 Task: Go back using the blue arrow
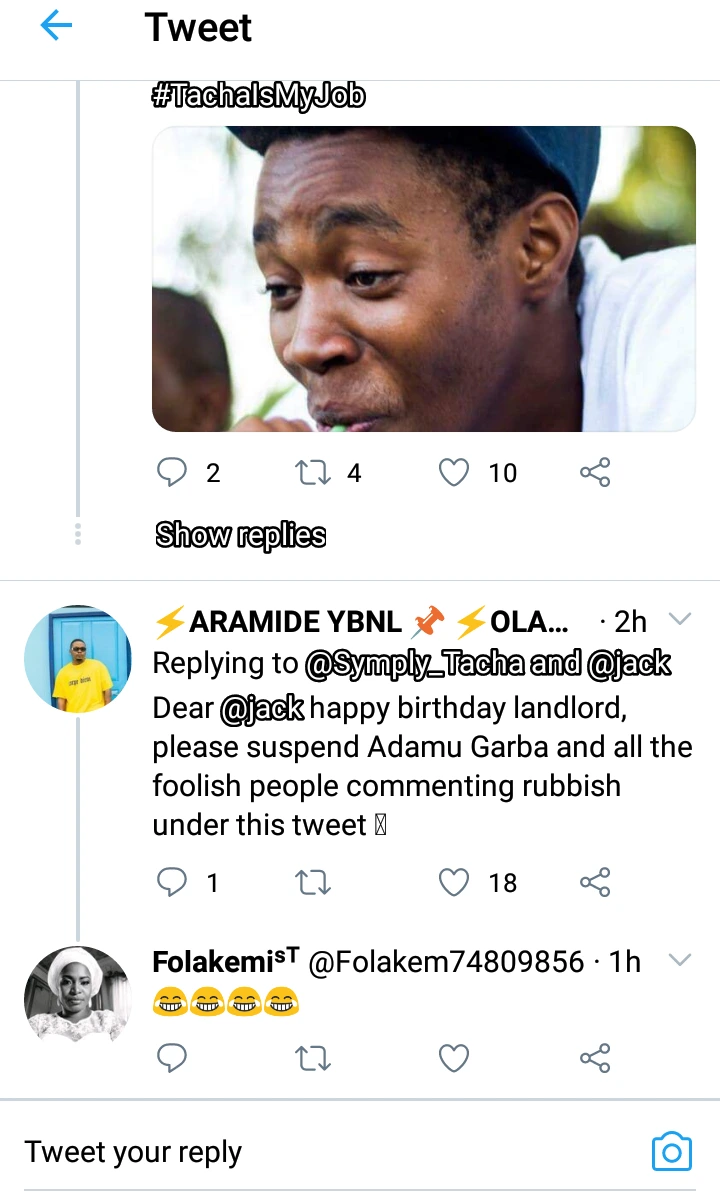[56, 28]
